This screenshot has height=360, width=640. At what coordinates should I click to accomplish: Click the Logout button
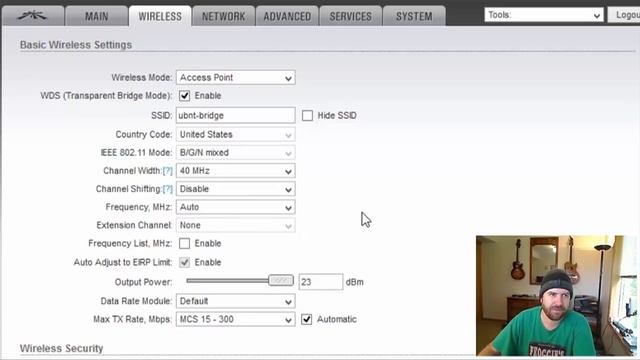(624, 15)
